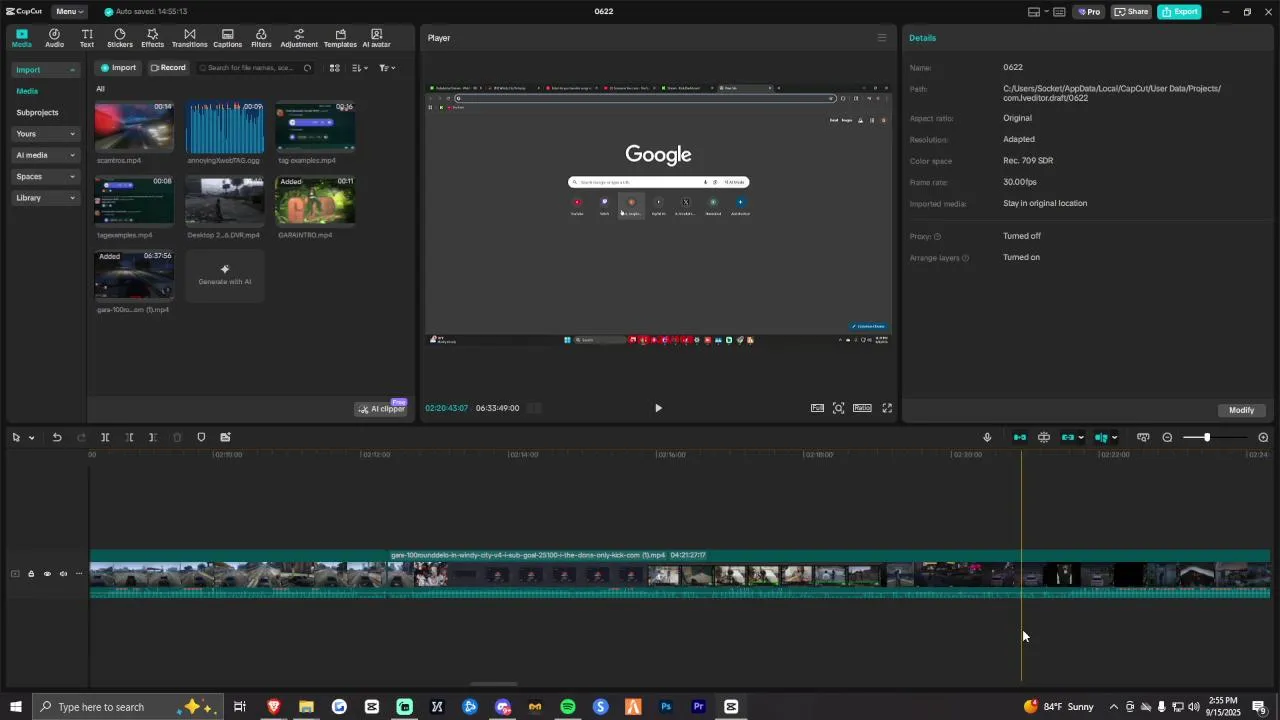Click the Record button
This screenshot has height=720, width=1280.
pyautogui.click(x=168, y=68)
